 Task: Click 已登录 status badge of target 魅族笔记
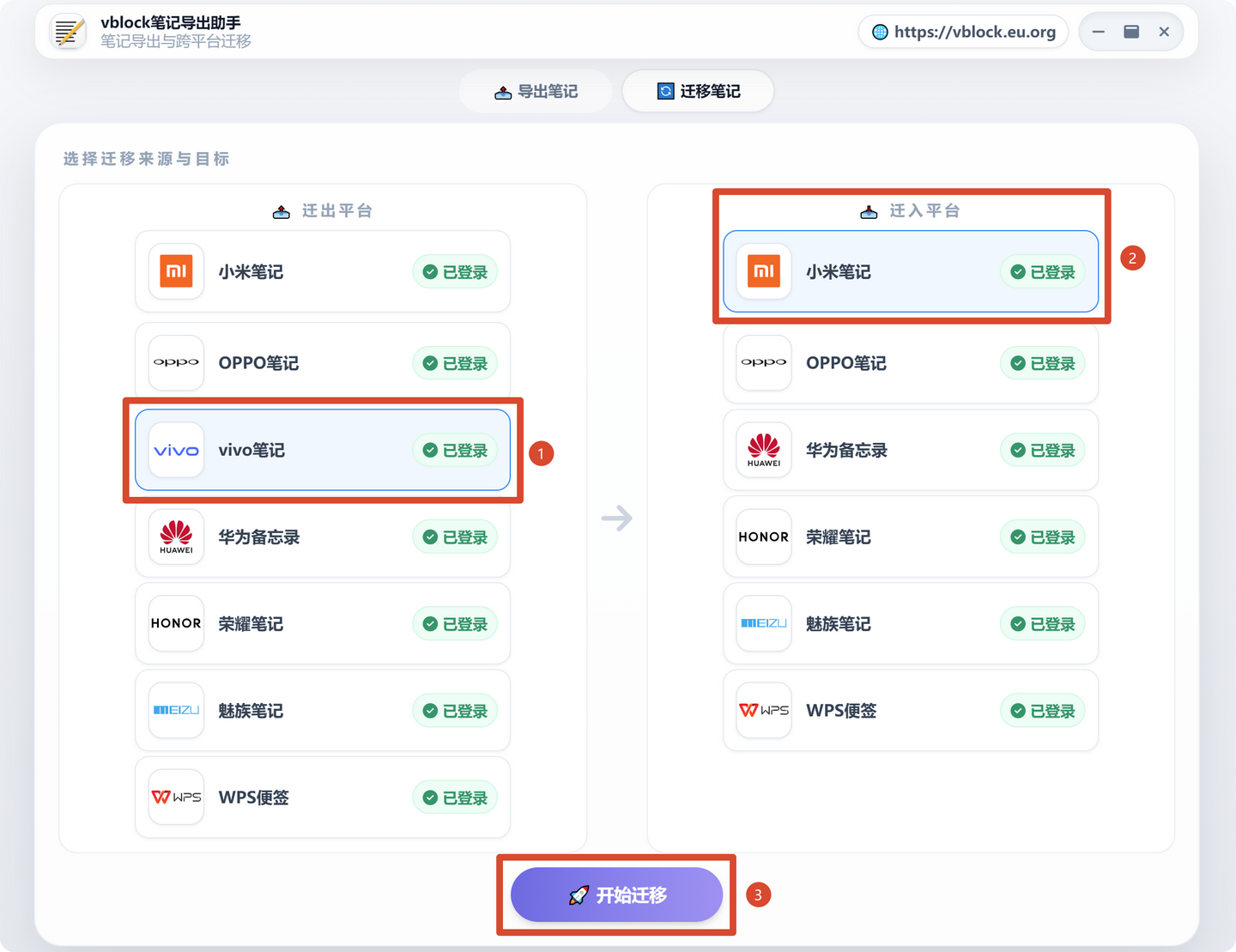pos(1043,624)
